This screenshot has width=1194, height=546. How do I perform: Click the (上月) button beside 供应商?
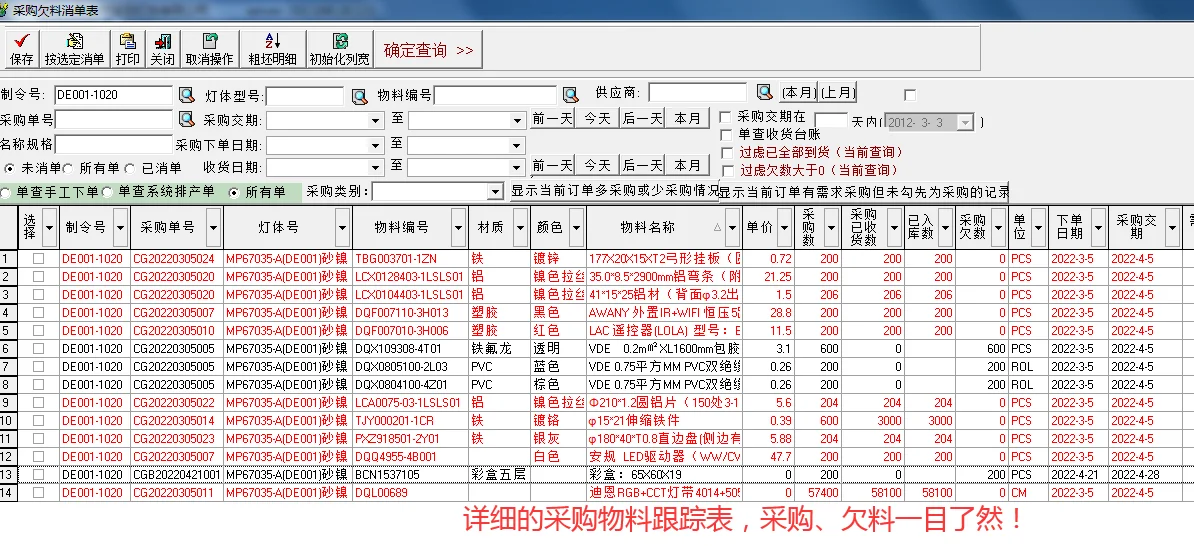(x=838, y=92)
